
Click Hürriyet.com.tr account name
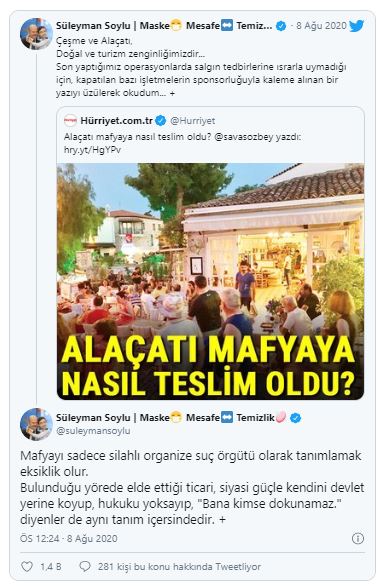click(x=117, y=121)
